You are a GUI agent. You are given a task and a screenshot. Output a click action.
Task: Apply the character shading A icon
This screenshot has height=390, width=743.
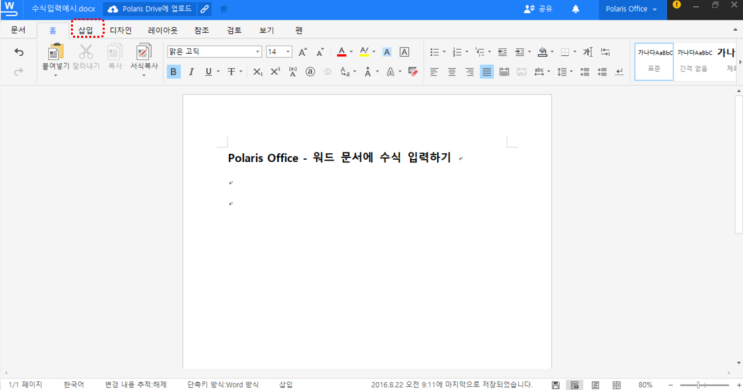387,52
